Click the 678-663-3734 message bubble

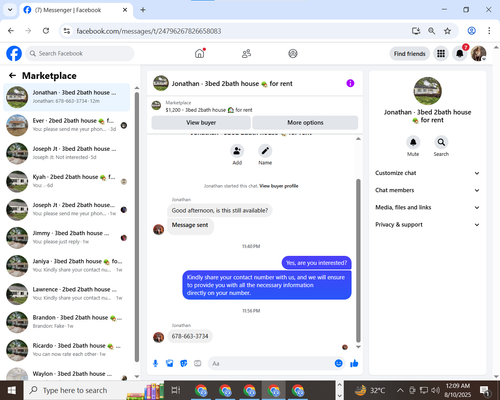pos(190,336)
